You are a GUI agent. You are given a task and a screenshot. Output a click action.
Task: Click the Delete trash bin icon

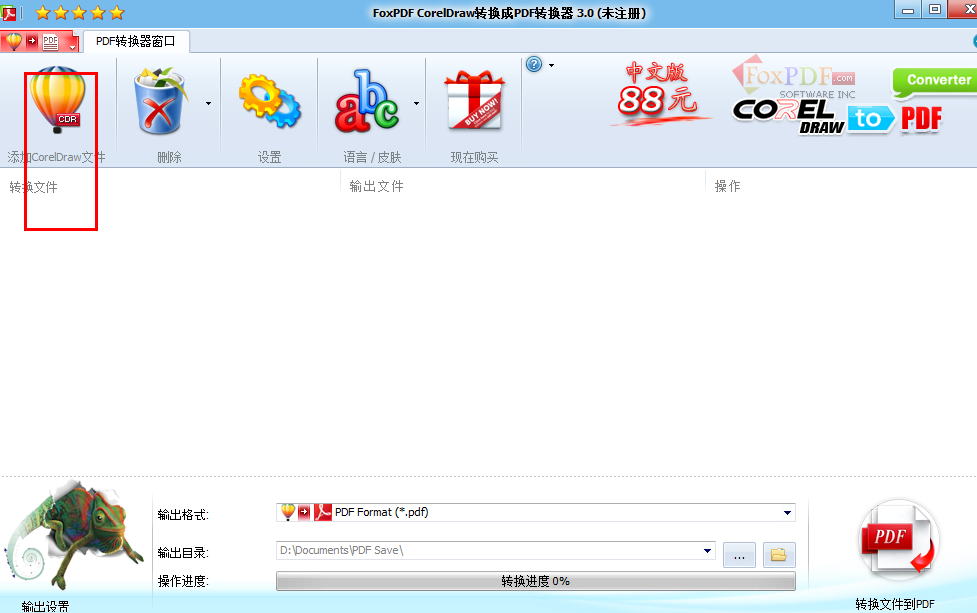point(160,102)
